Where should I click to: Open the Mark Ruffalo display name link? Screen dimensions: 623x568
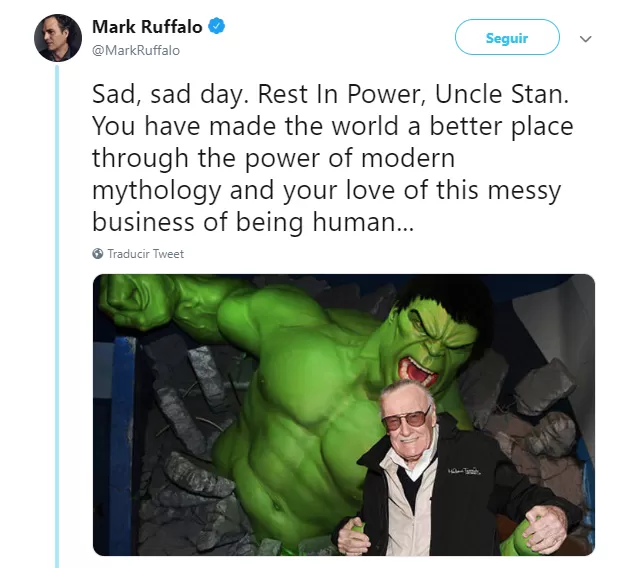(148, 25)
